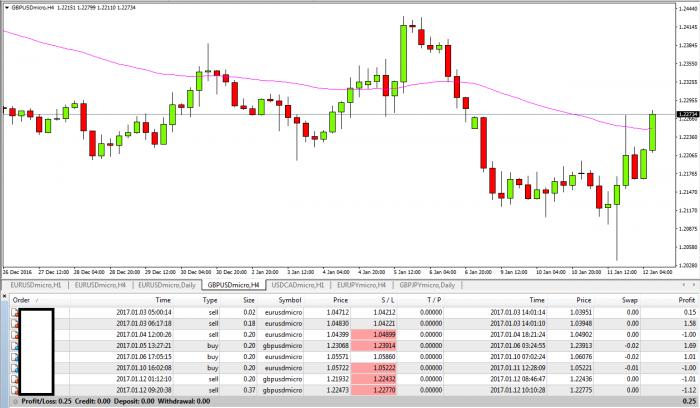Click the close time 2017.01.11 12:28:09

[518, 368]
